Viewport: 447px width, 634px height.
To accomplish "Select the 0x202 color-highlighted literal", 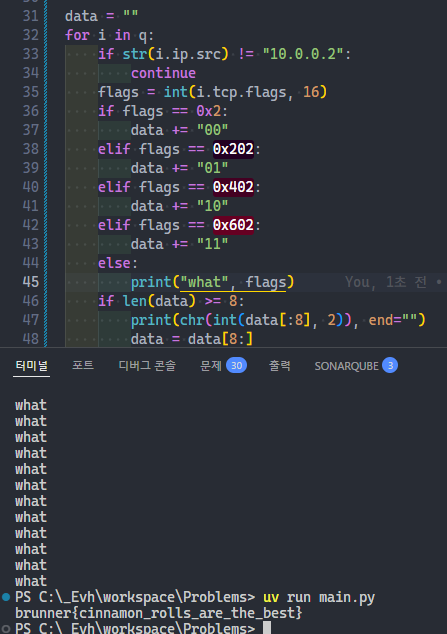I will click(x=233, y=149).
